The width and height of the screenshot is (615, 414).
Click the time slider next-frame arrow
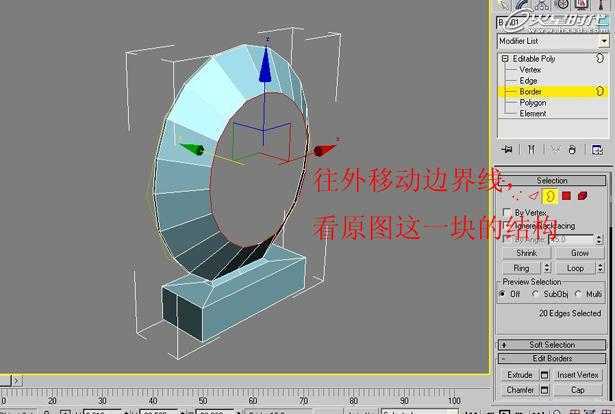pos(16,380)
